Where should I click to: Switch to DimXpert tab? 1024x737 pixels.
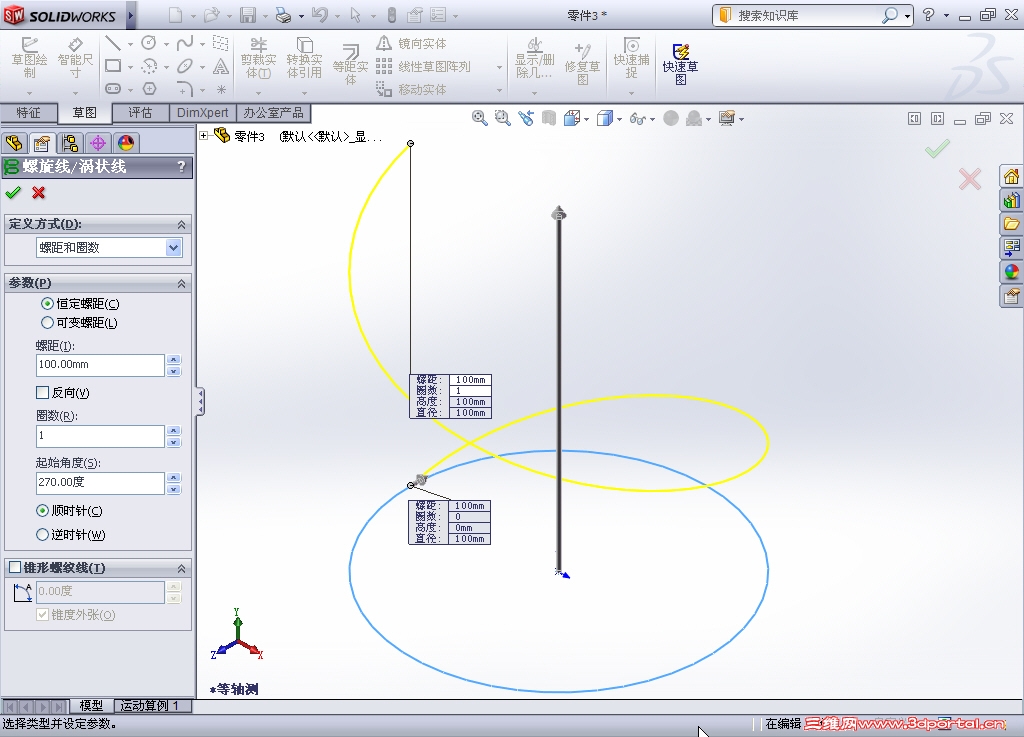(x=202, y=113)
